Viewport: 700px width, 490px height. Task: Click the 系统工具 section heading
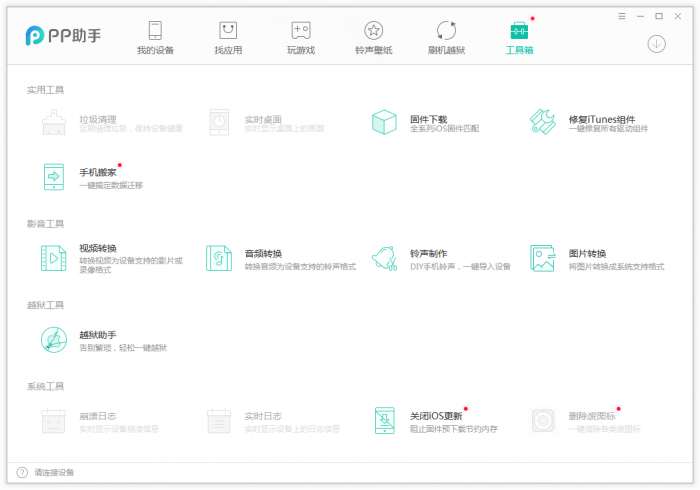[46, 386]
